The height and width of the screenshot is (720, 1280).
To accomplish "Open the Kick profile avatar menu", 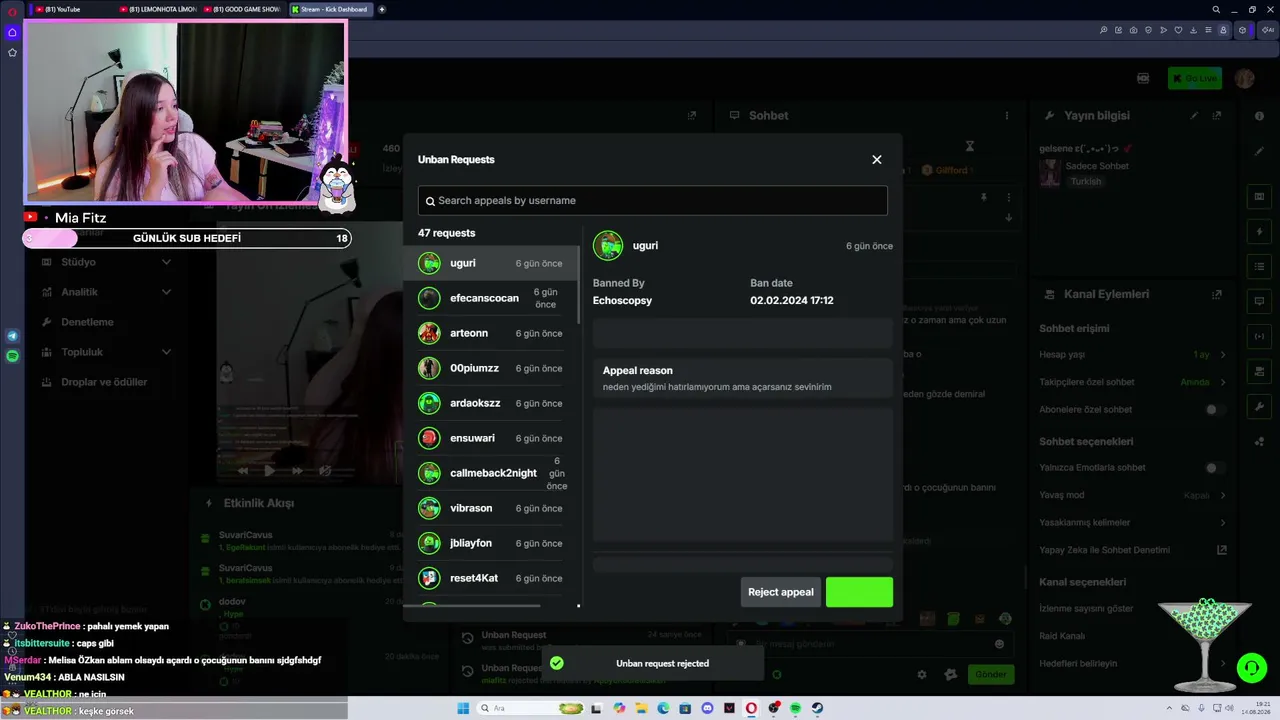I will click(1244, 78).
